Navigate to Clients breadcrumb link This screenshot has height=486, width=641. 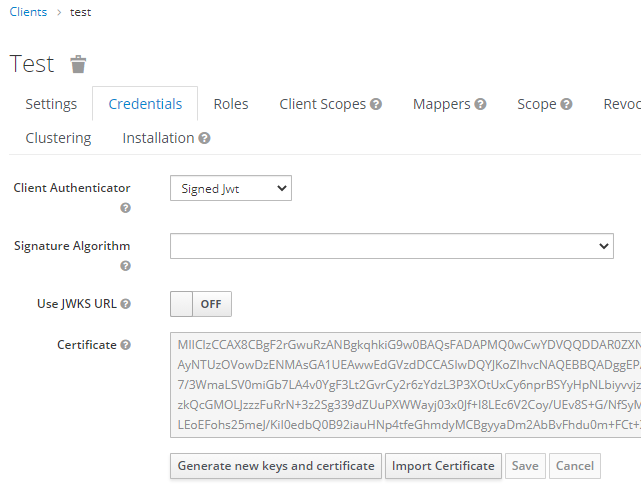(28, 12)
